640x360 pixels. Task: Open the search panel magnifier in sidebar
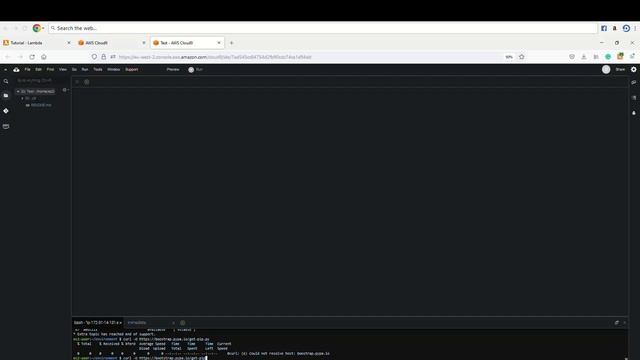click(6, 81)
